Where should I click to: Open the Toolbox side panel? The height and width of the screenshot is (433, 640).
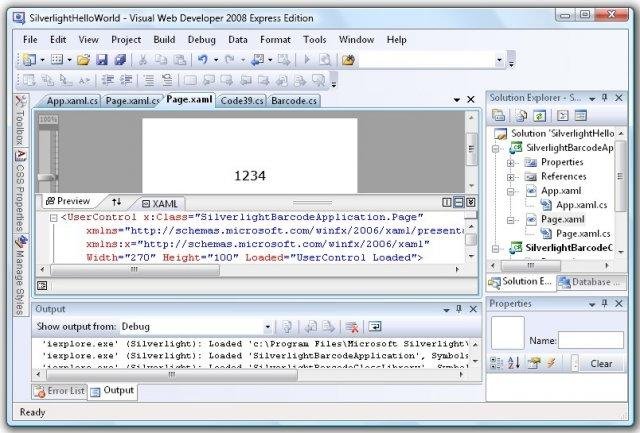coord(20,121)
